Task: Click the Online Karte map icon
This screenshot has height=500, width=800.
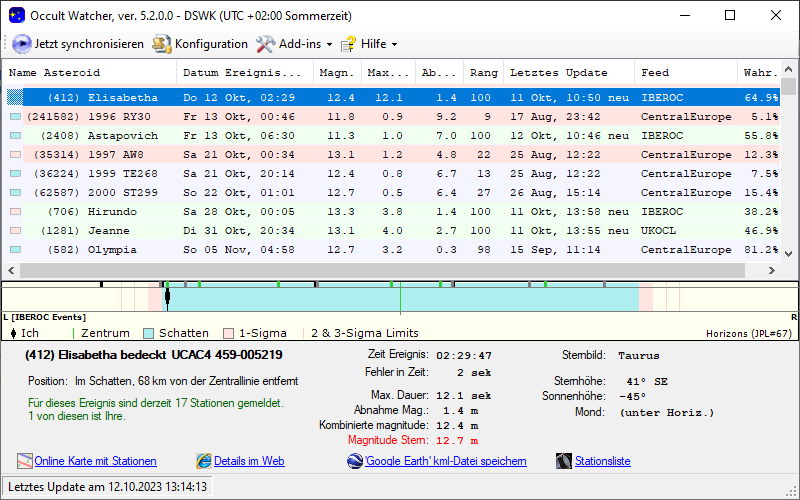Action: [25, 461]
